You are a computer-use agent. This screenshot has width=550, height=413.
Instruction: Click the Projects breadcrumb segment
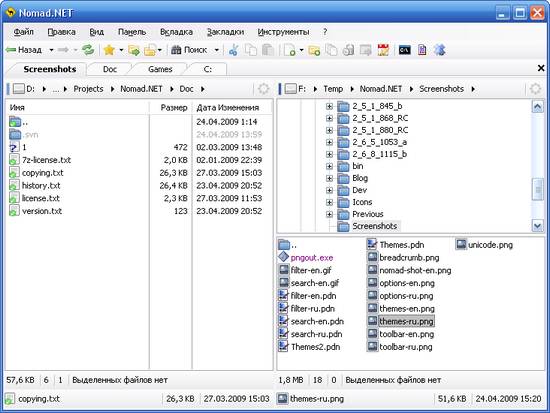pyautogui.click(x=88, y=89)
